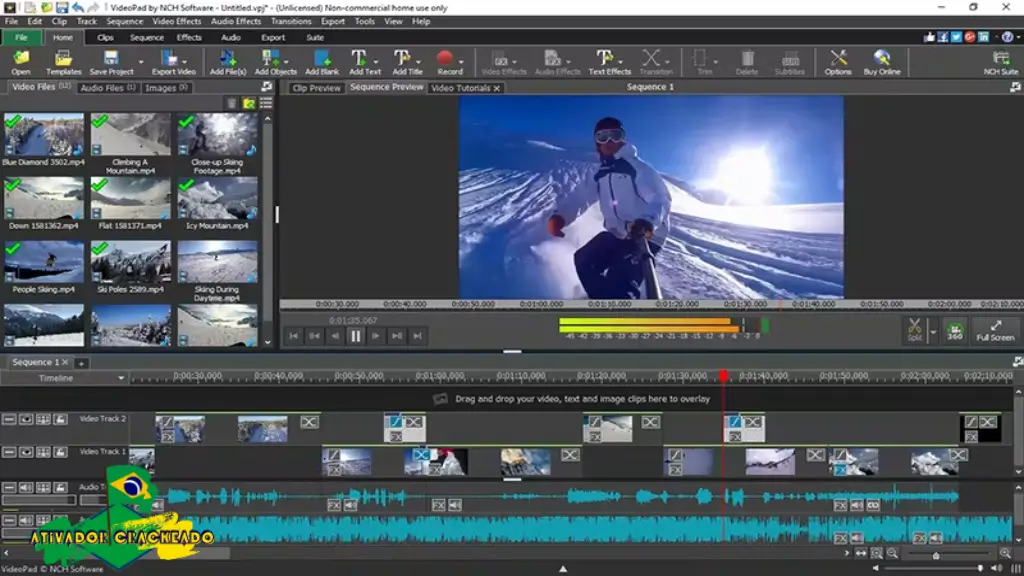Viewport: 1024px width, 576px height.
Task: Click the green File button
Action: [21, 37]
